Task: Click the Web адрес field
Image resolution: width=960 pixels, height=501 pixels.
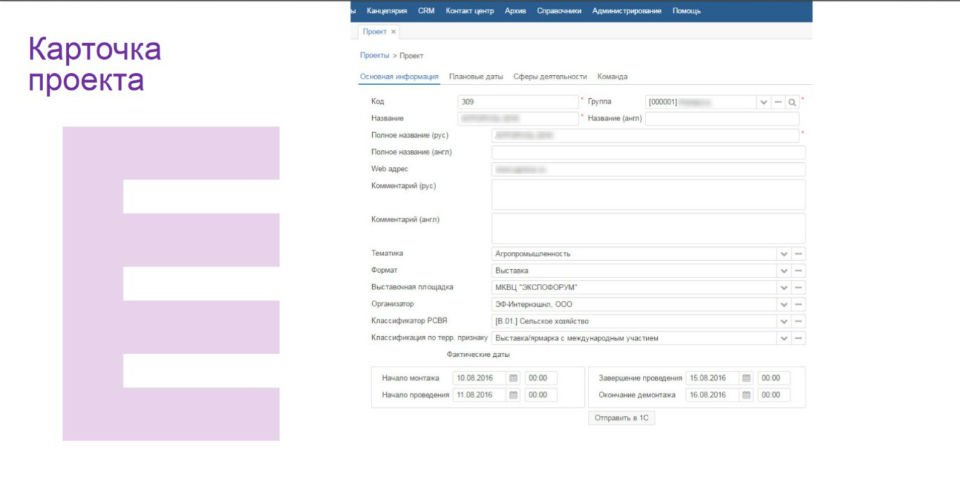Action: pos(648,169)
